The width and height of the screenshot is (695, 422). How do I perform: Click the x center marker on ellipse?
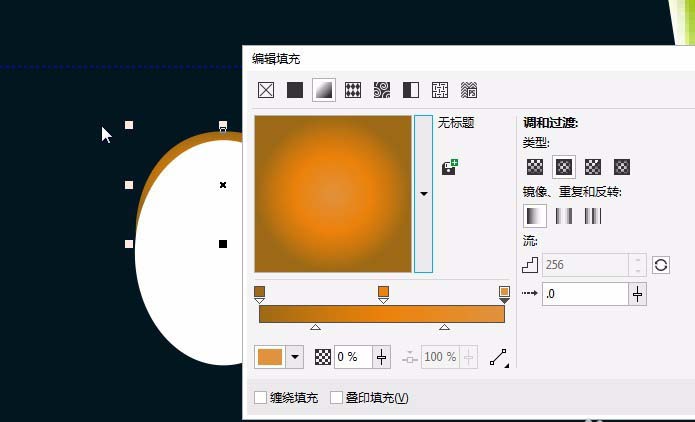[223, 185]
